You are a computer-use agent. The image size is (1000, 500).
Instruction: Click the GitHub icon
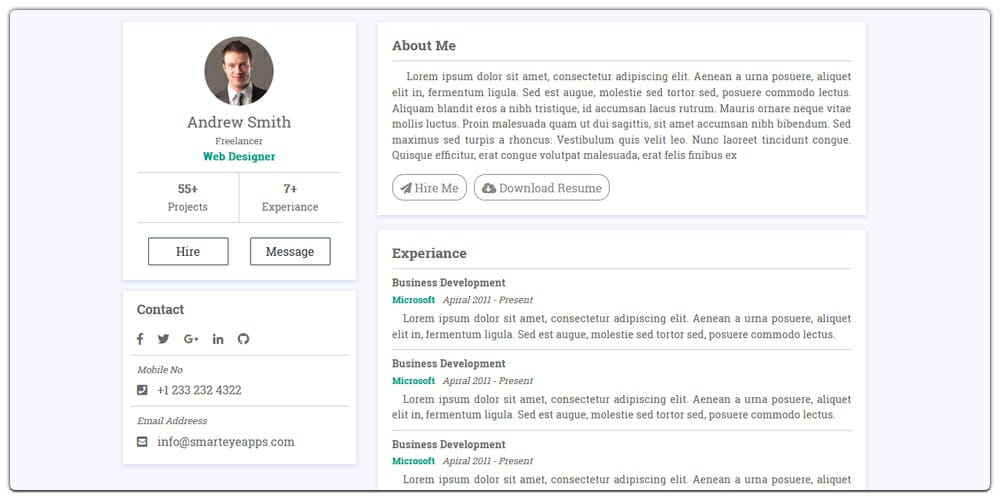coord(243,339)
